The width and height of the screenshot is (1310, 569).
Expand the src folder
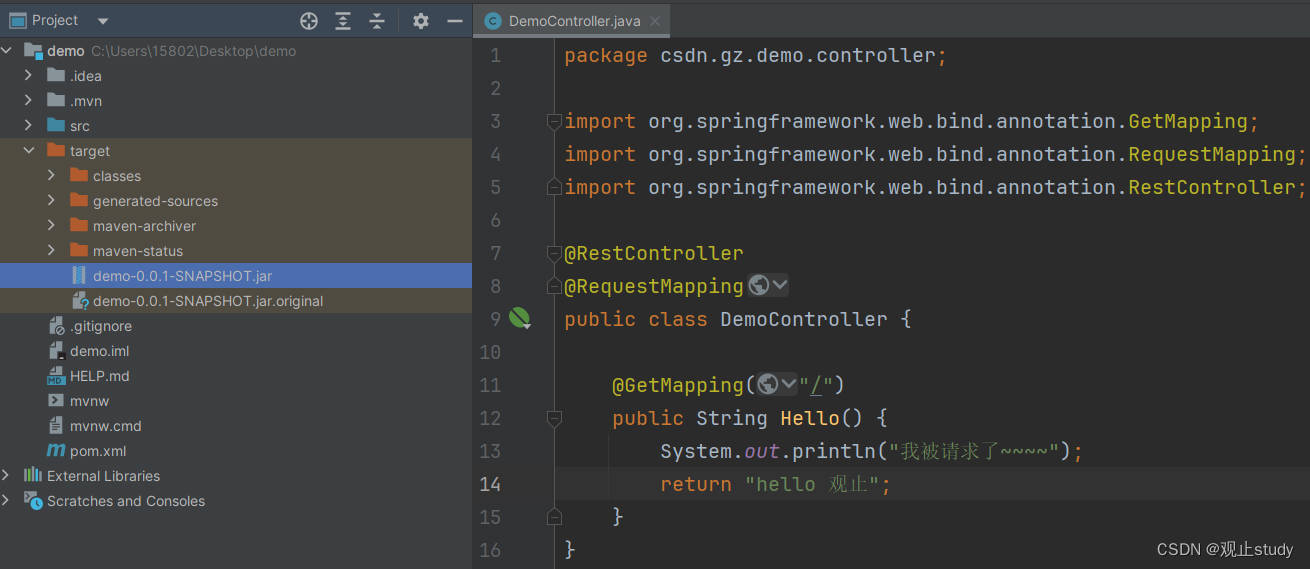click(29, 126)
